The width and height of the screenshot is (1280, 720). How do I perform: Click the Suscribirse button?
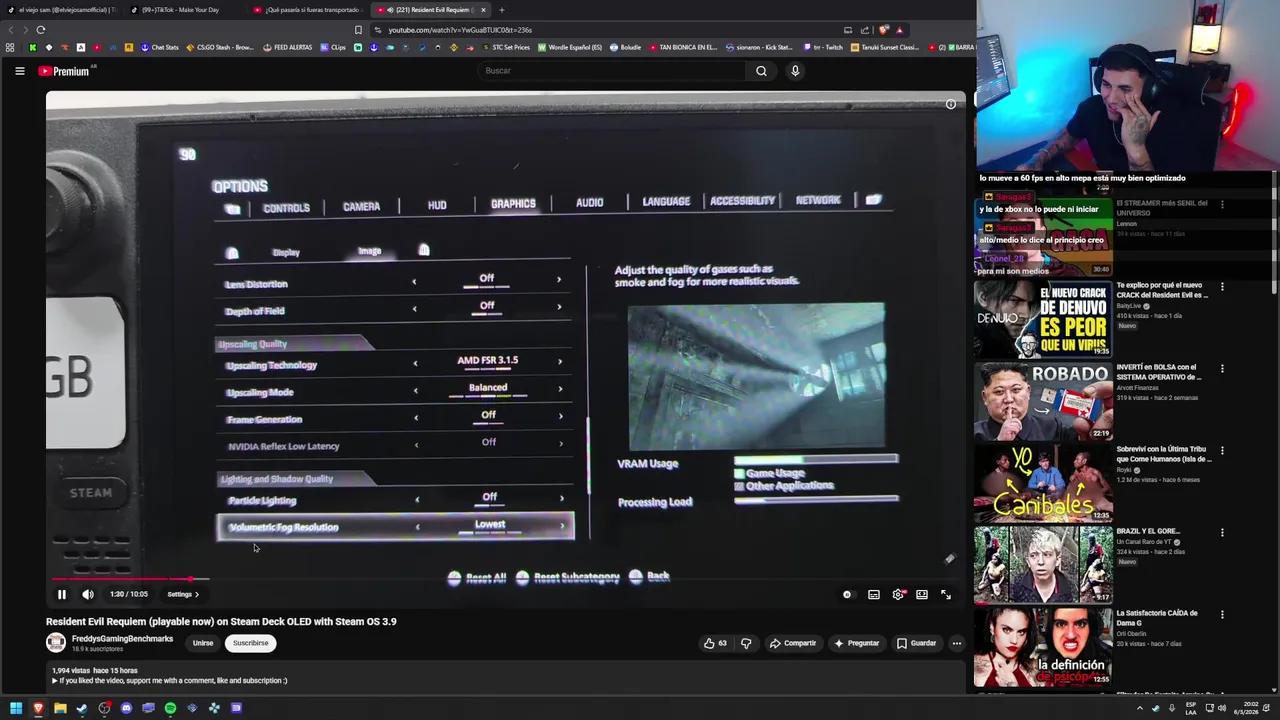pyautogui.click(x=251, y=643)
